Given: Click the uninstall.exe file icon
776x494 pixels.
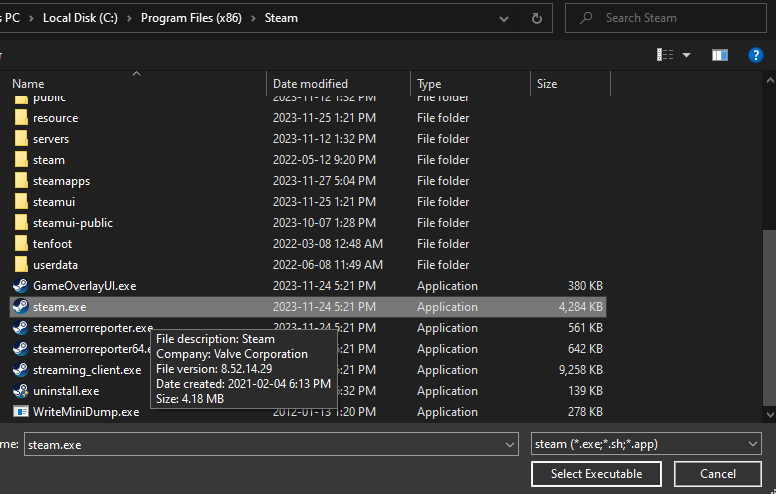Looking at the screenshot, I should click(x=20, y=391).
